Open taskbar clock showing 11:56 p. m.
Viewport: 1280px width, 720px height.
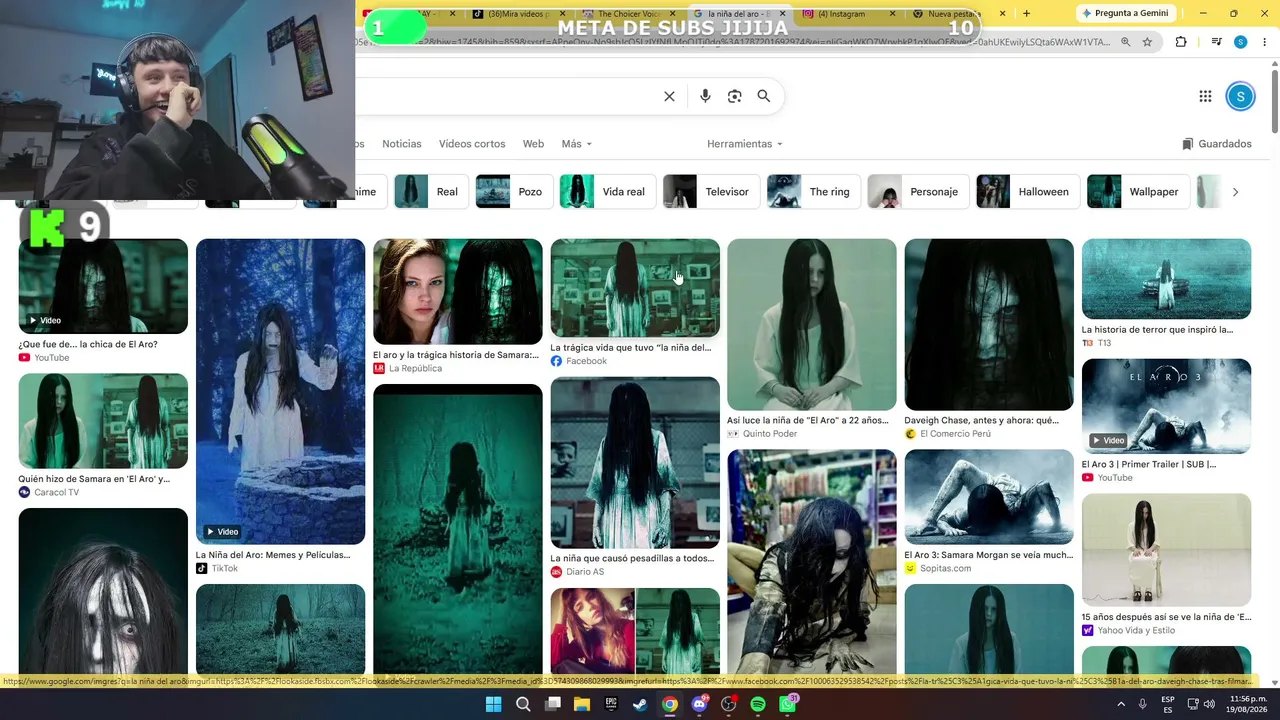[x=1247, y=704]
